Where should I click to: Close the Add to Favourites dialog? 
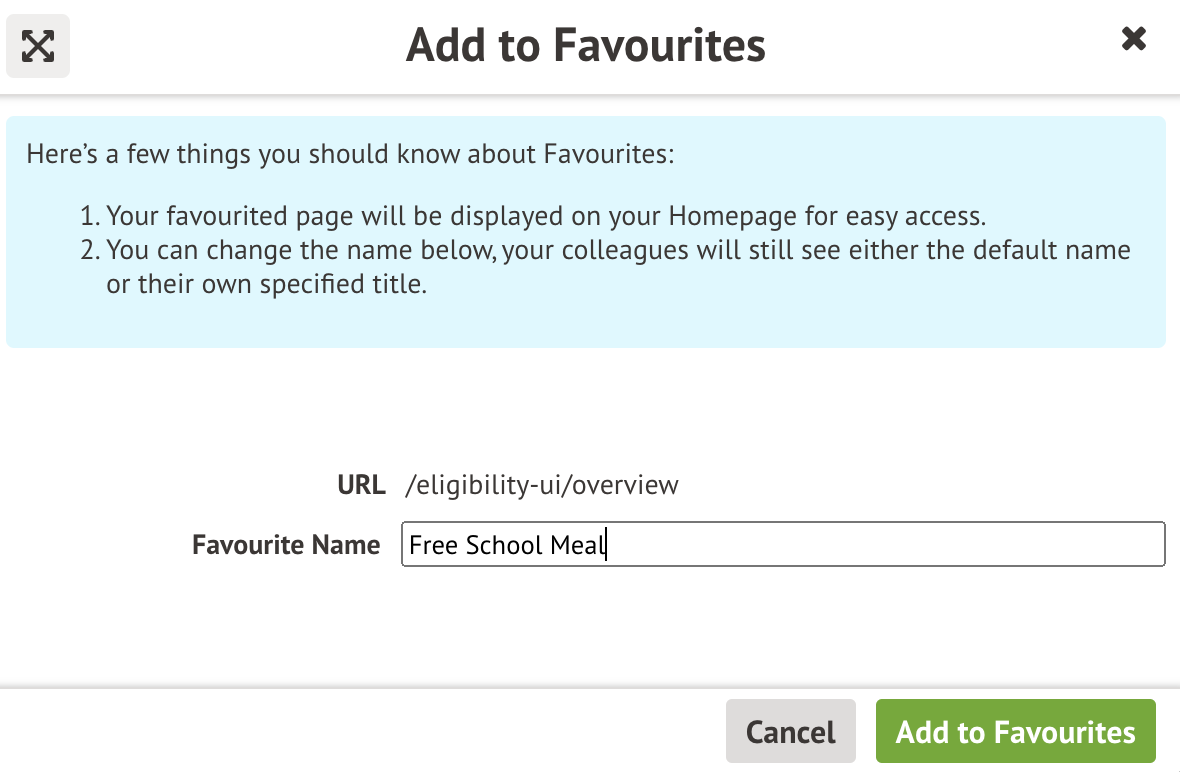(1133, 40)
